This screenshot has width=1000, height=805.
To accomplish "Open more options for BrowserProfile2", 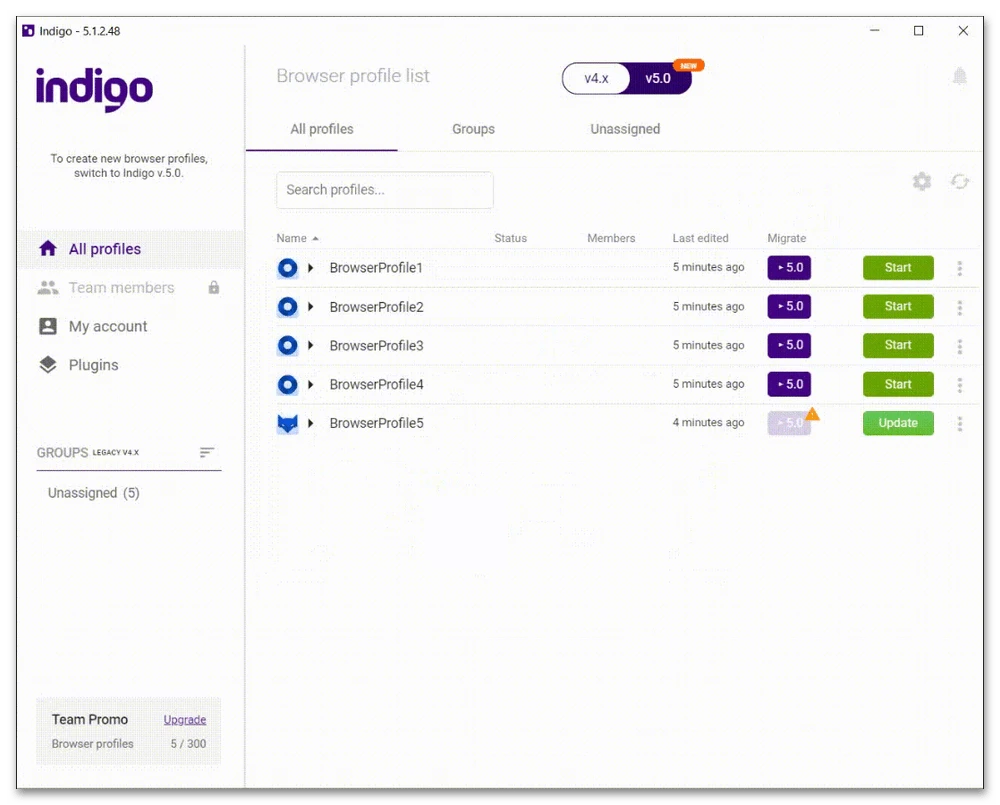I will (959, 307).
